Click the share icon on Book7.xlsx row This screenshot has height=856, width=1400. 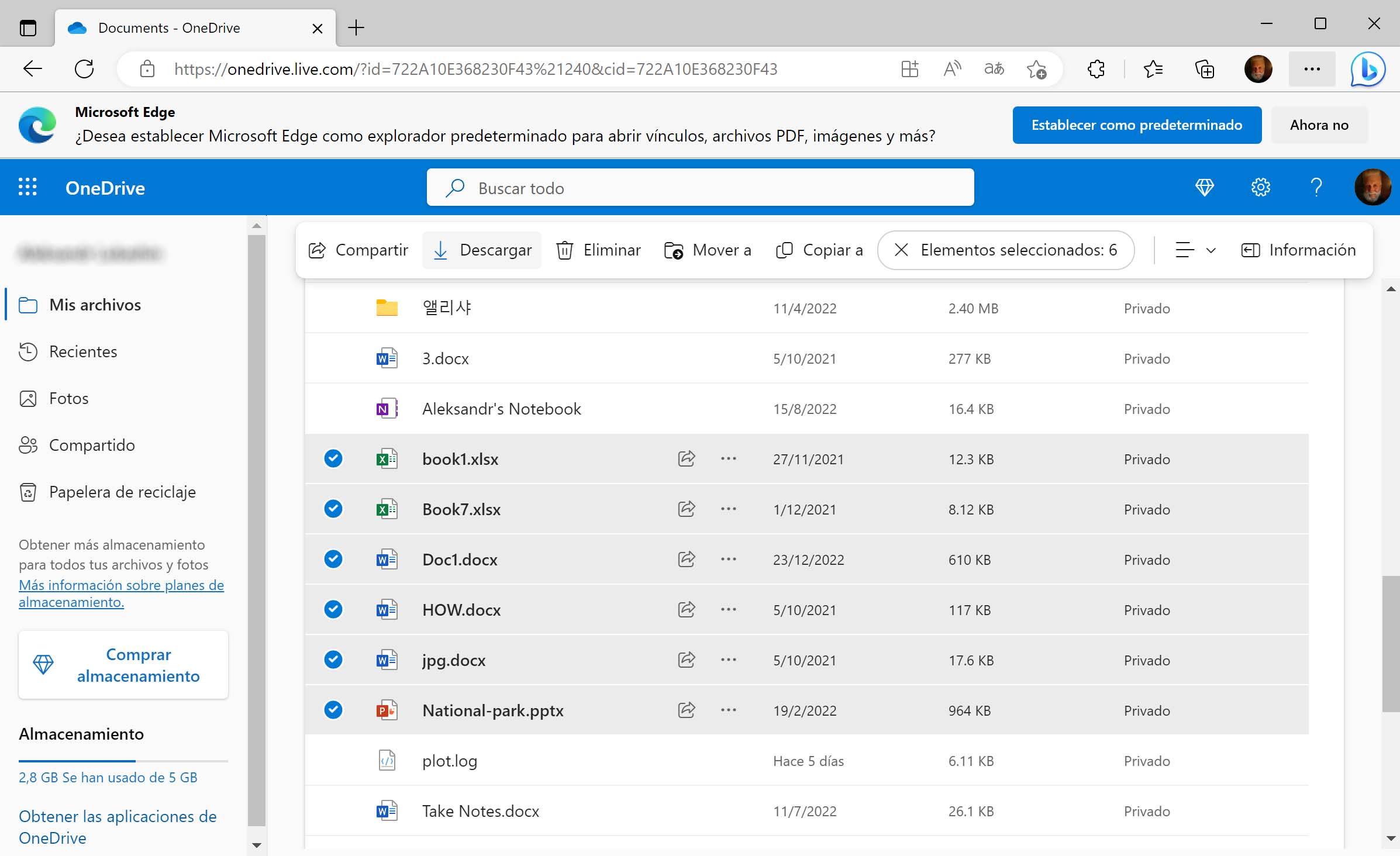pos(687,509)
